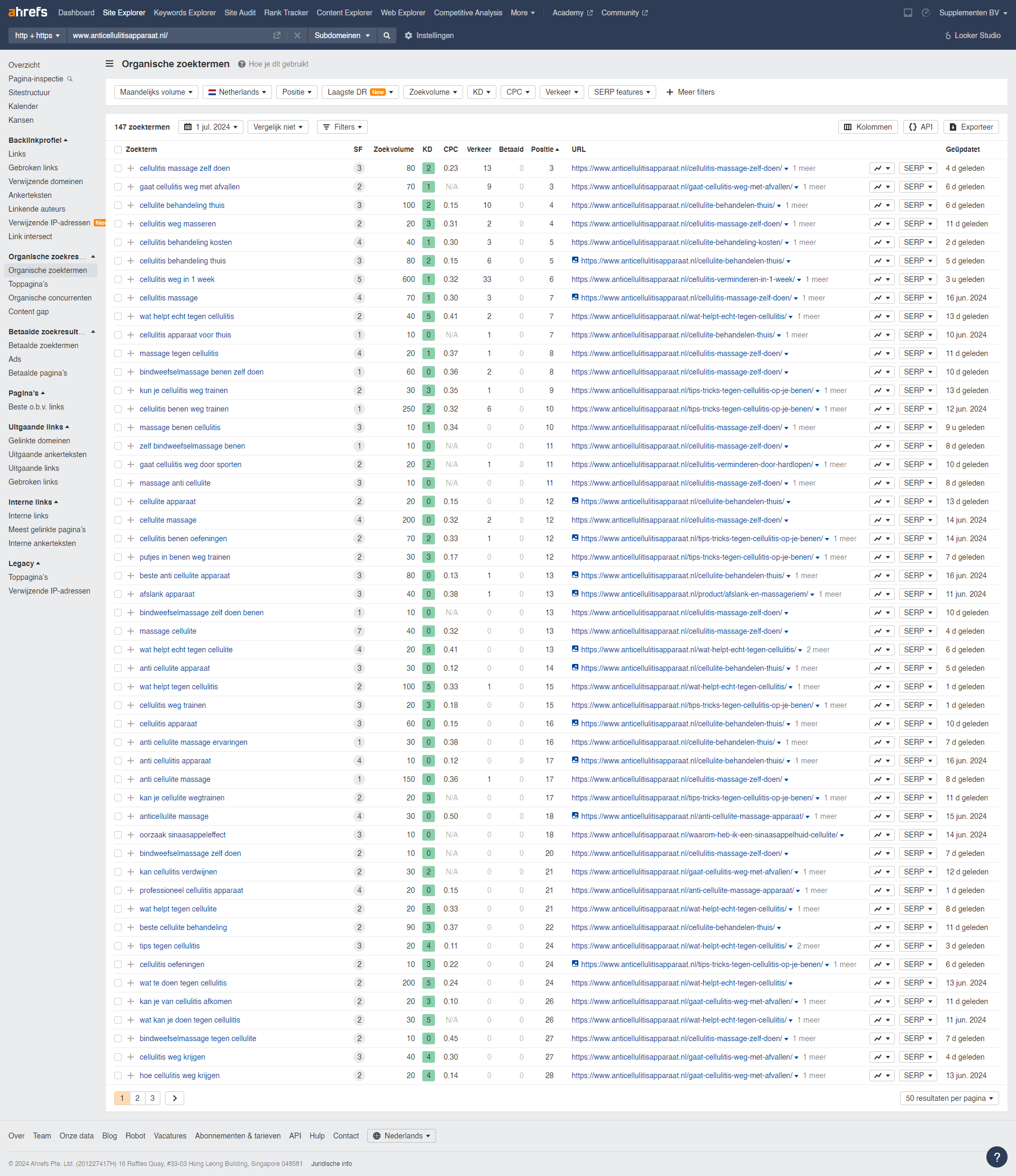Image resolution: width=1016 pixels, height=1176 pixels.
Task: Clear the URL with the X icon
Action: (297, 35)
